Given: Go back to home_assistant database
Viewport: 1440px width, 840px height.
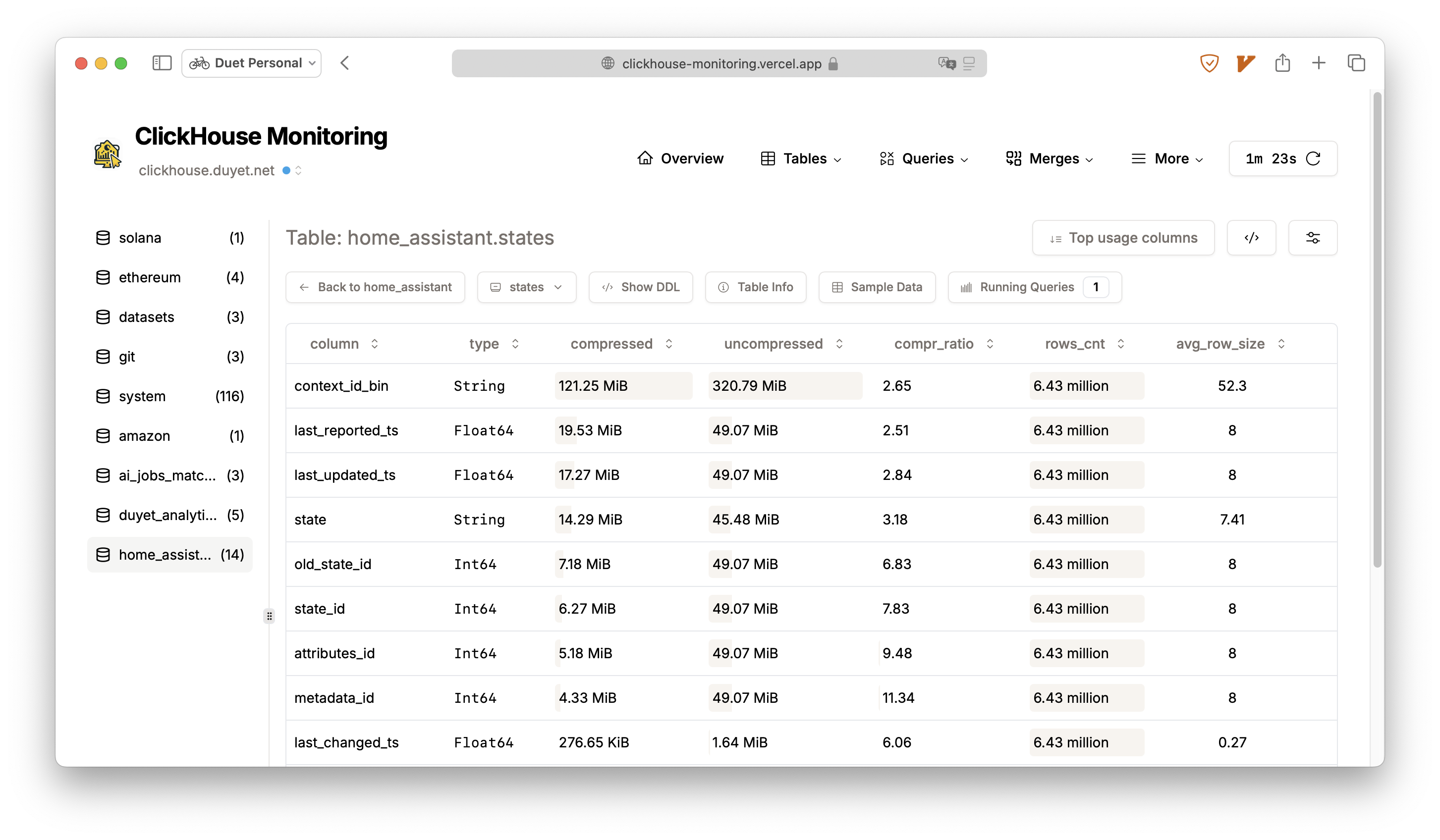Looking at the screenshot, I should click(375, 287).
